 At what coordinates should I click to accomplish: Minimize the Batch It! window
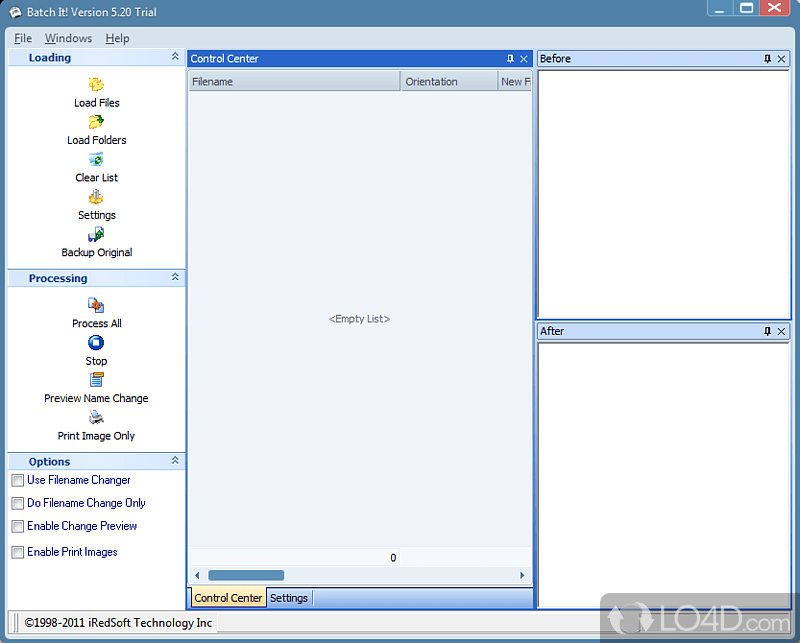720,8
